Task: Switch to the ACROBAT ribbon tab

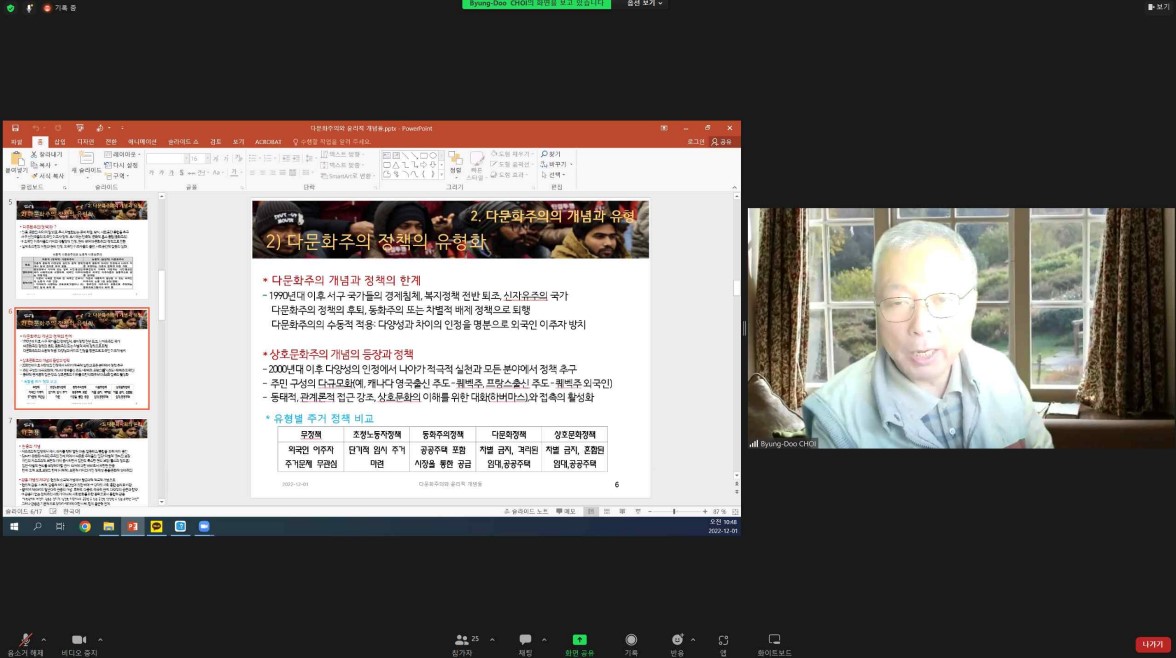Action: [268, 142]
